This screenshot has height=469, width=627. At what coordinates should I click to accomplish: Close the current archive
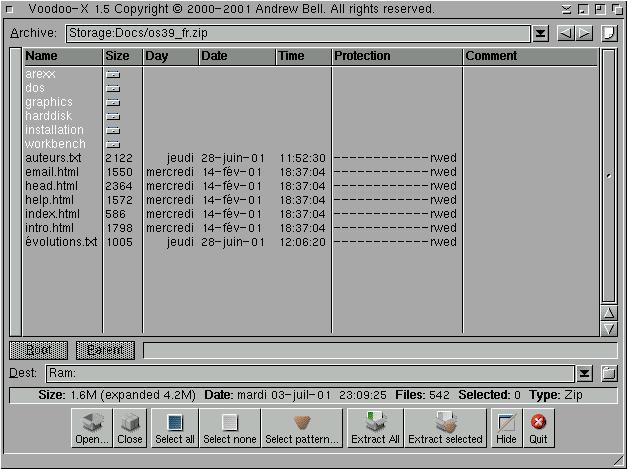tap(130, 427)
